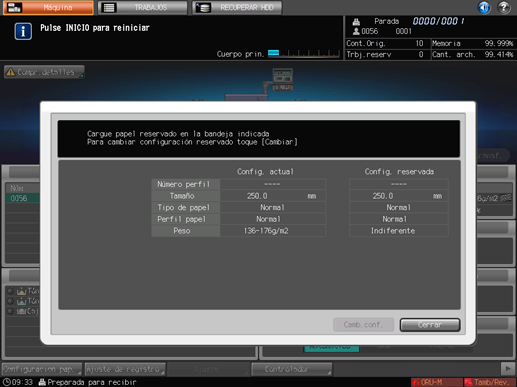Click the Máquina tab's machine icon

coord(14,7)
